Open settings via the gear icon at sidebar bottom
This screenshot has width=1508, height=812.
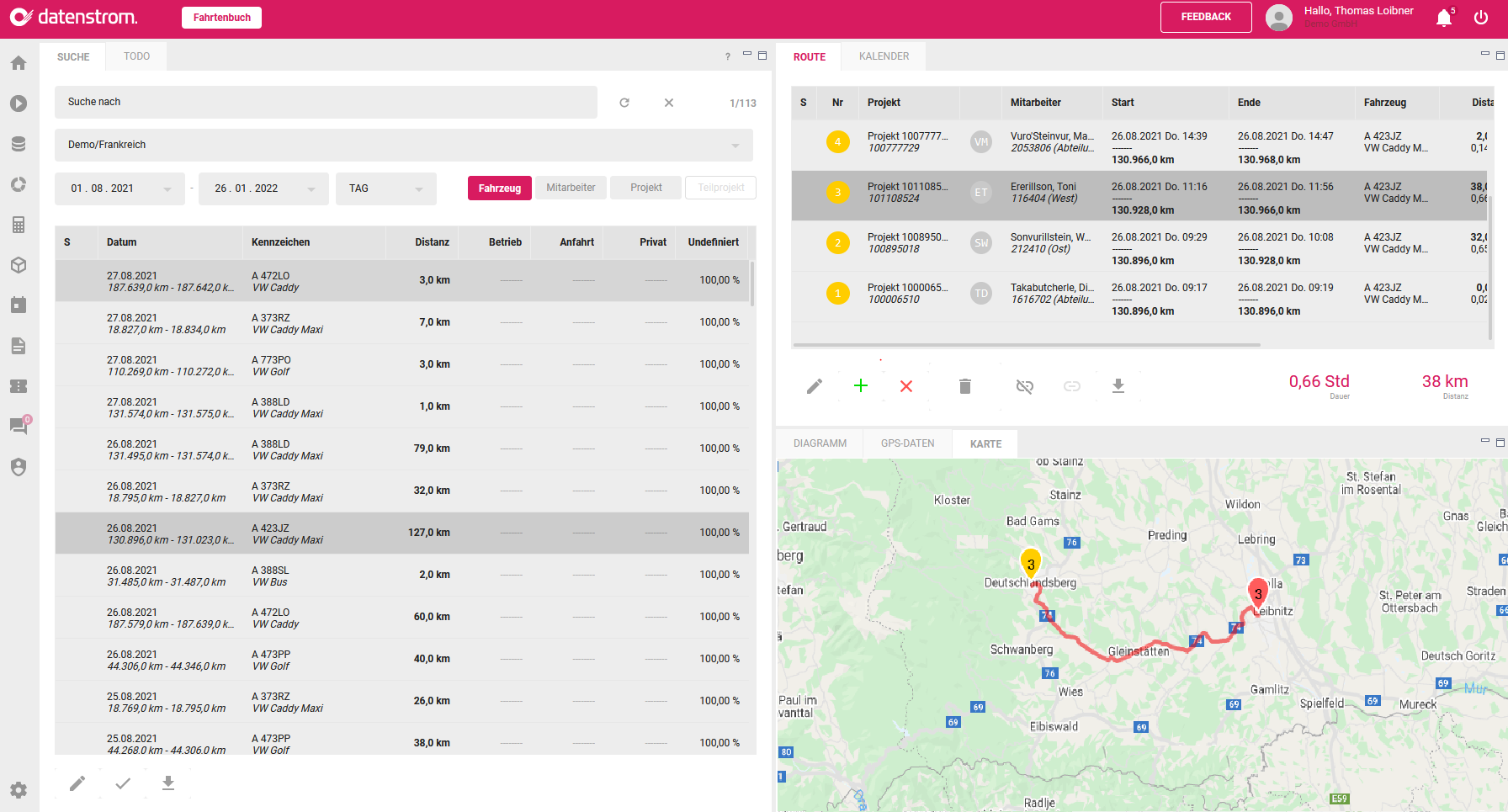18,790
